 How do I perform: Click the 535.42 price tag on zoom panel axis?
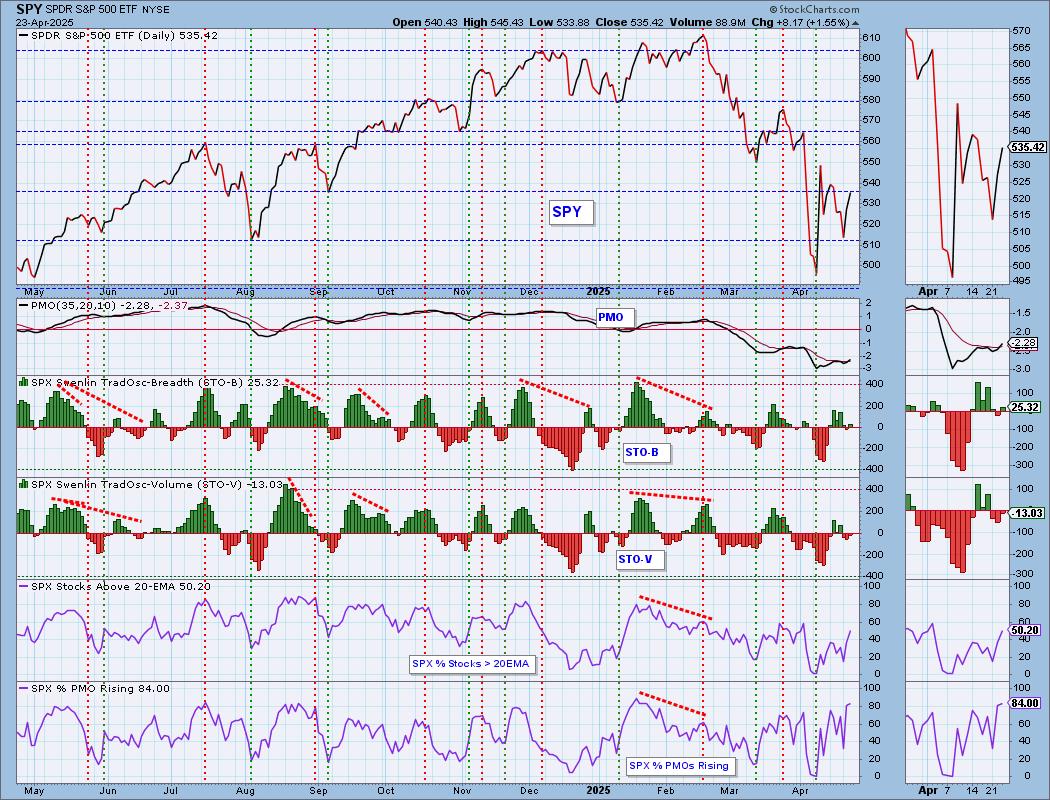(x=1028, y=147)
